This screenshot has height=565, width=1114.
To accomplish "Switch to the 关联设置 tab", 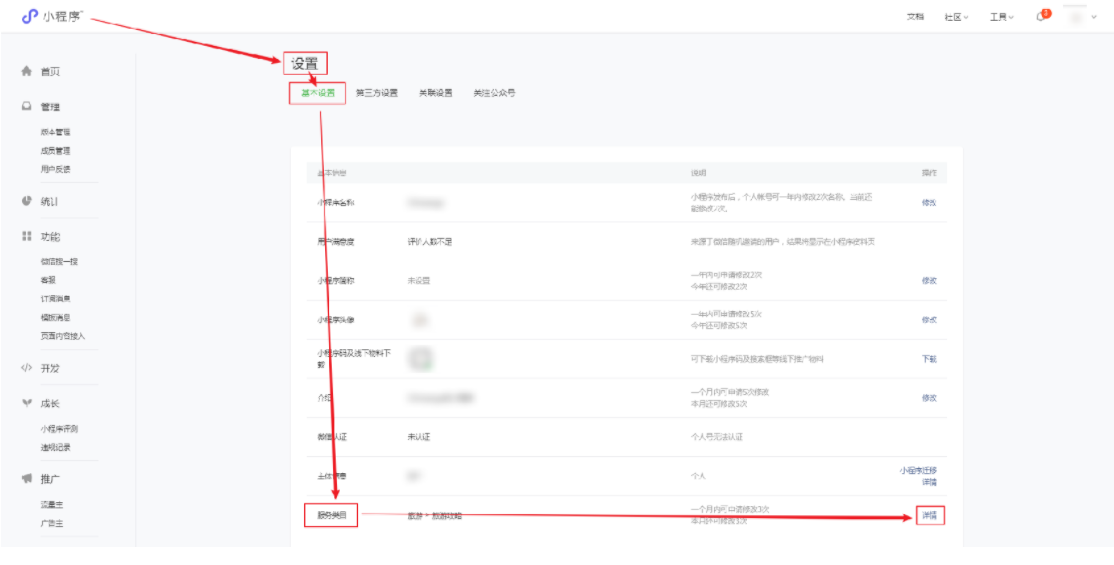I will 435,93.
